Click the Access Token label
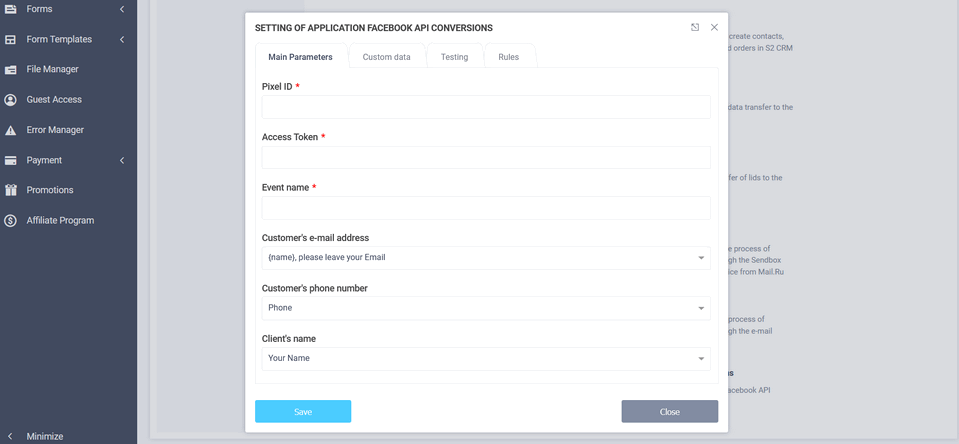959x444 pixels. pos(290,138)
